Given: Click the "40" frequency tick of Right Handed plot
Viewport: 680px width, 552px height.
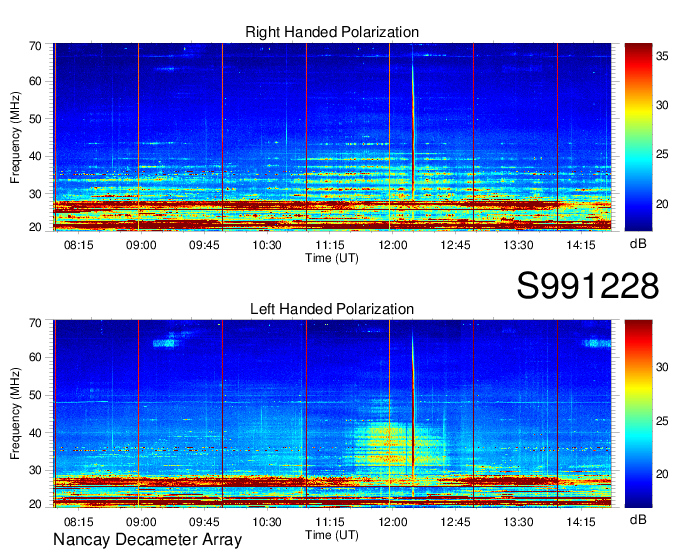Looking at the screenshot, I should click(36, 157).
